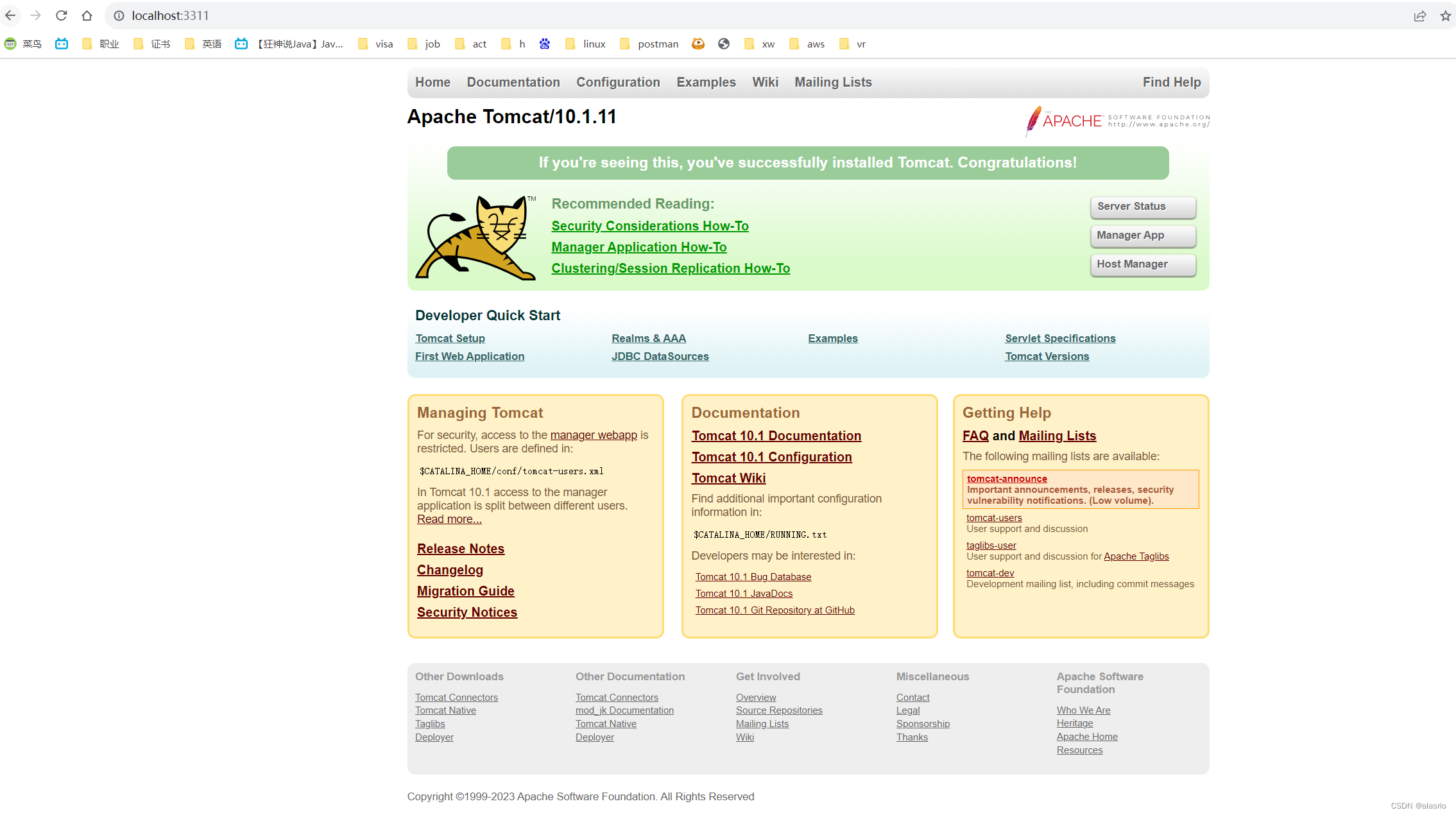The image size is (1456, 815).
Task: Open the xw bookmark folder
Action: coord(759,44)
